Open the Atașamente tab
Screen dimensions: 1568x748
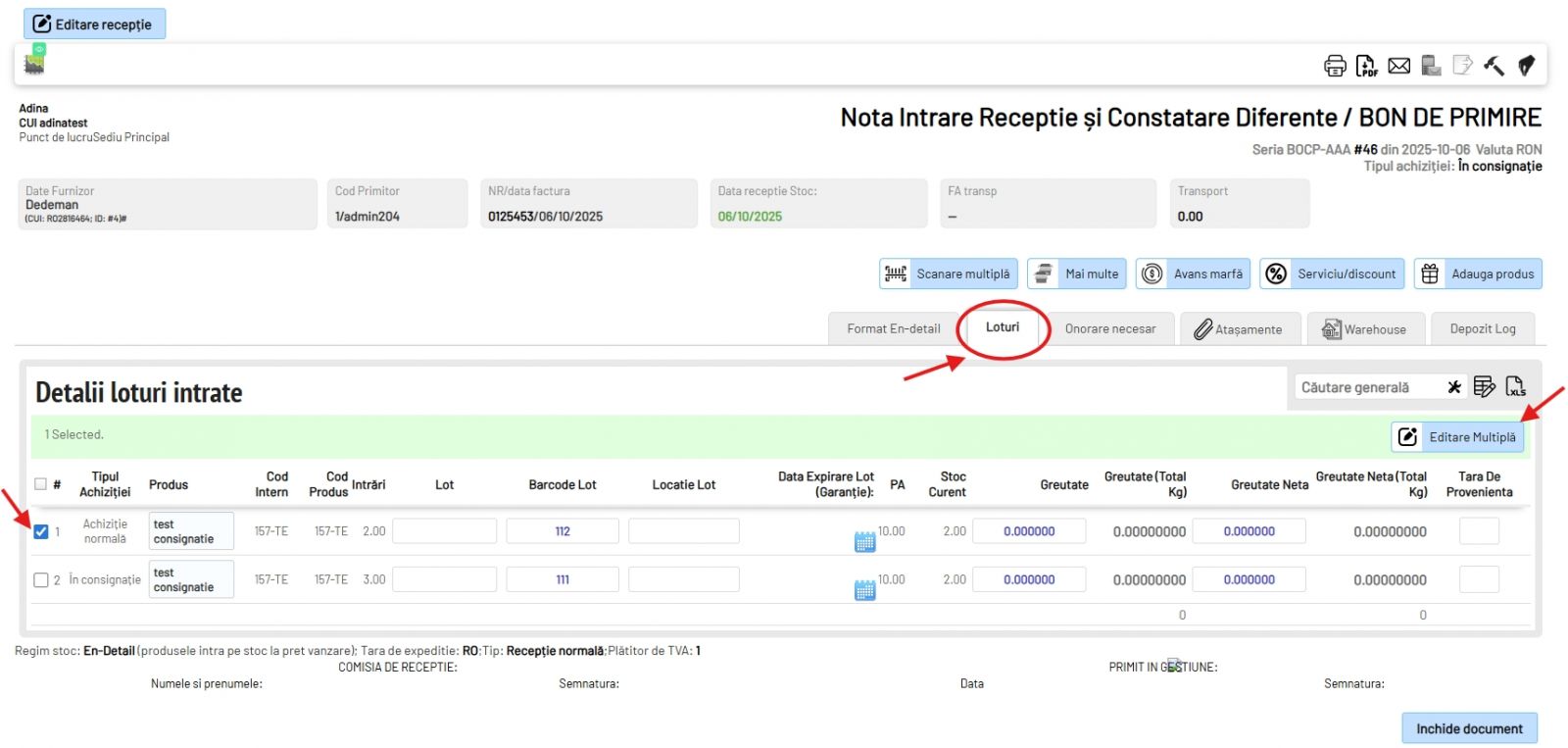click(1239, 329)
